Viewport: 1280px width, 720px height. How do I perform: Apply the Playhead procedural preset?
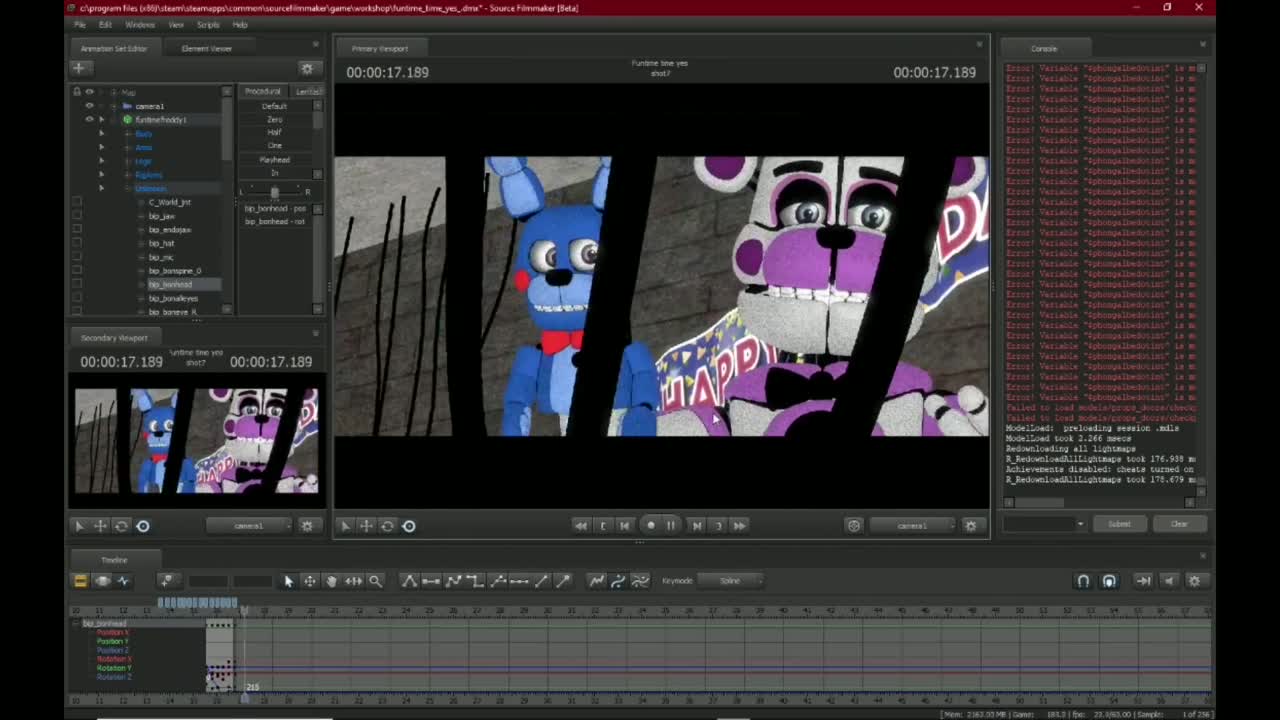(275, 160)
